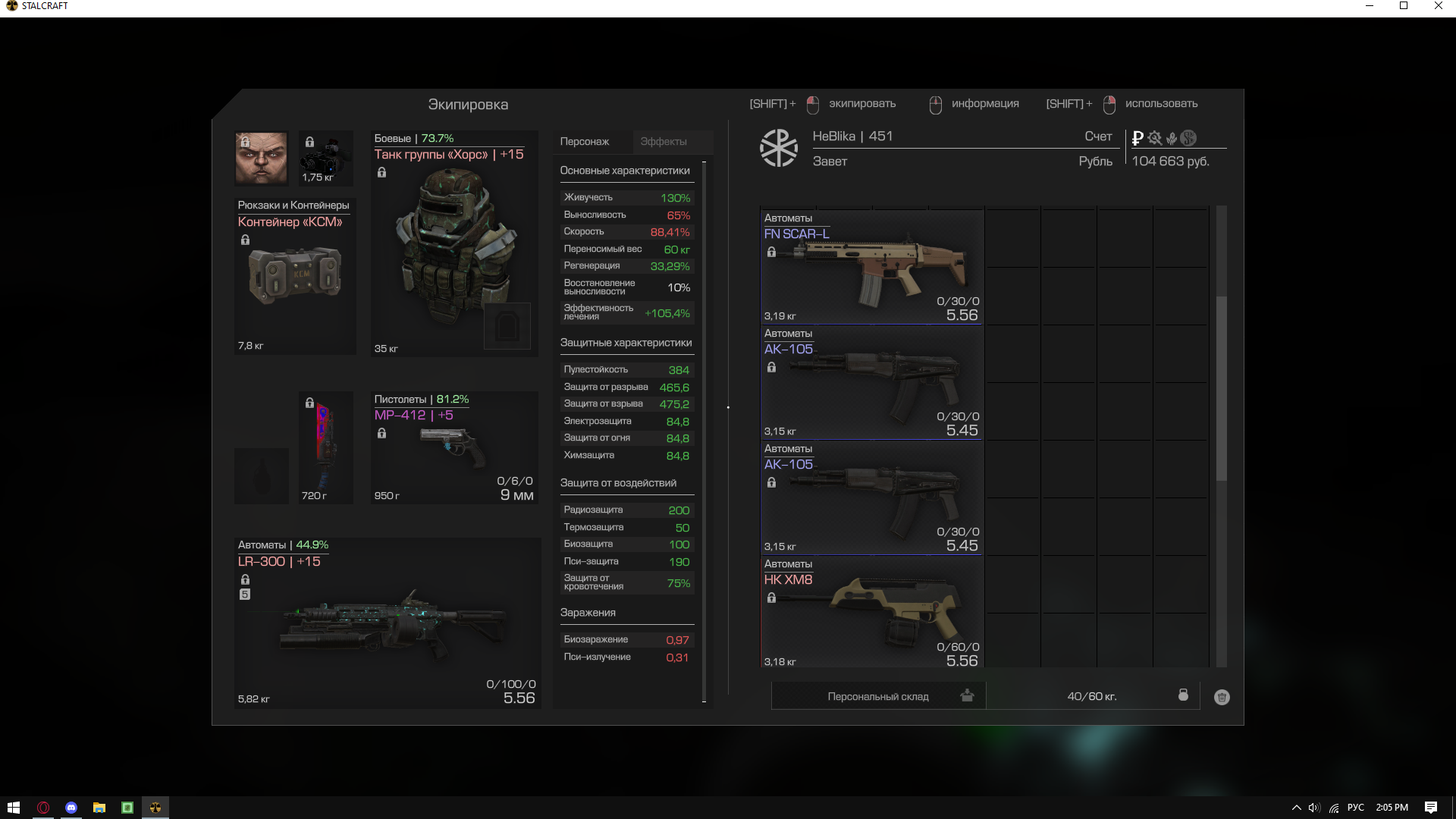Viewport: 1456px width, 819px height.
Task: Click the HK XM8 rifle in inventory
Action: coord(872,613)
